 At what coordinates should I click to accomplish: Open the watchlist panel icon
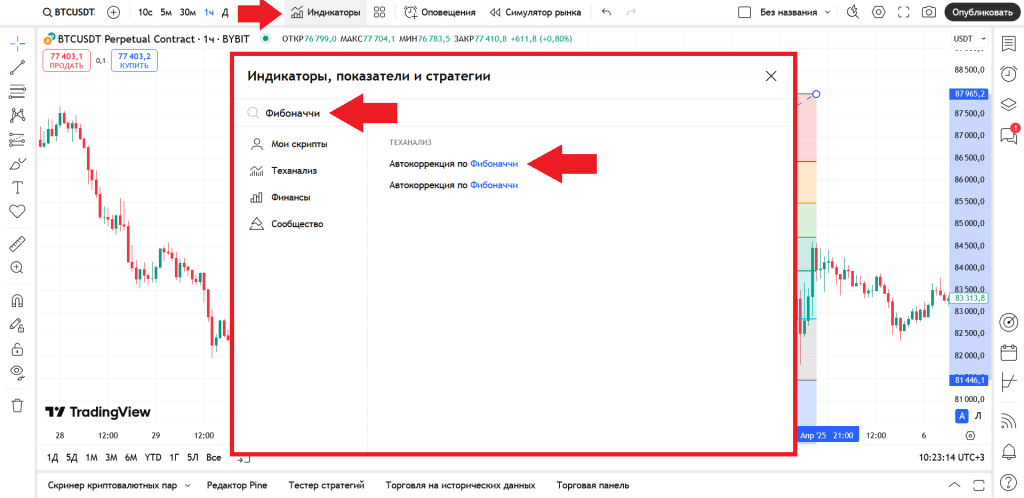(x=1008, y=43)
